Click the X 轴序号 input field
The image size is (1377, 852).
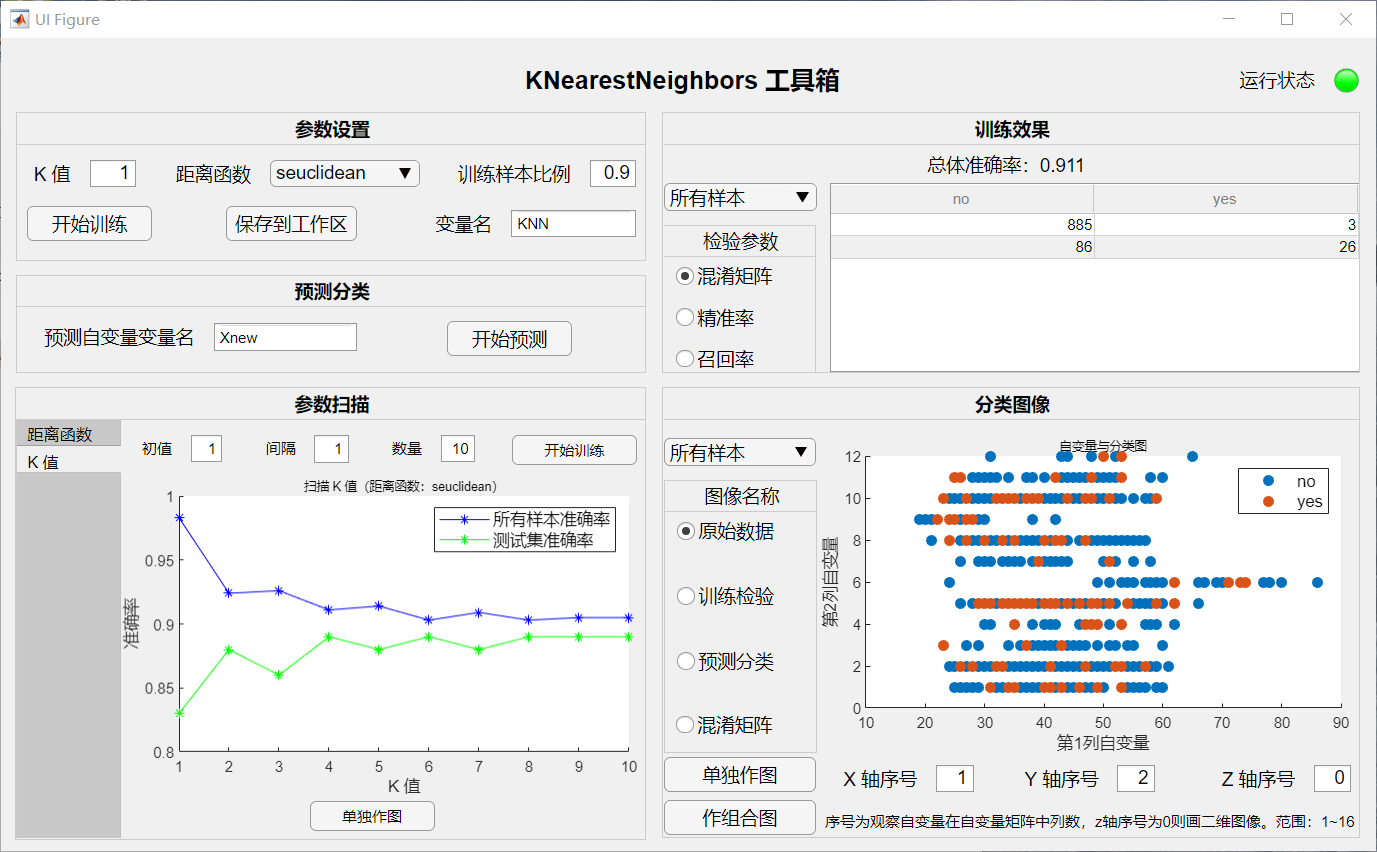tap(954, 778)
